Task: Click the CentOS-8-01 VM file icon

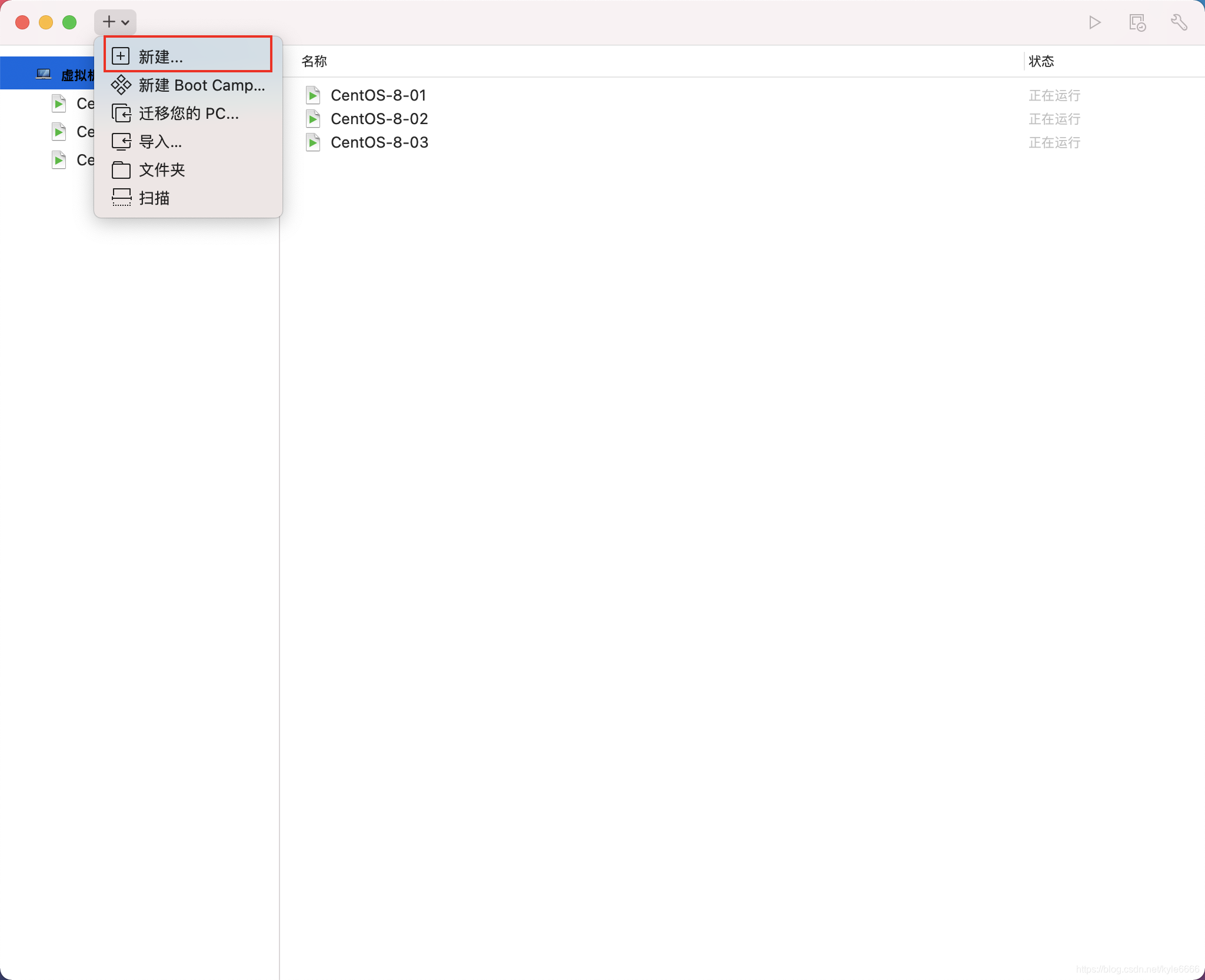Action: coord(313,95)
